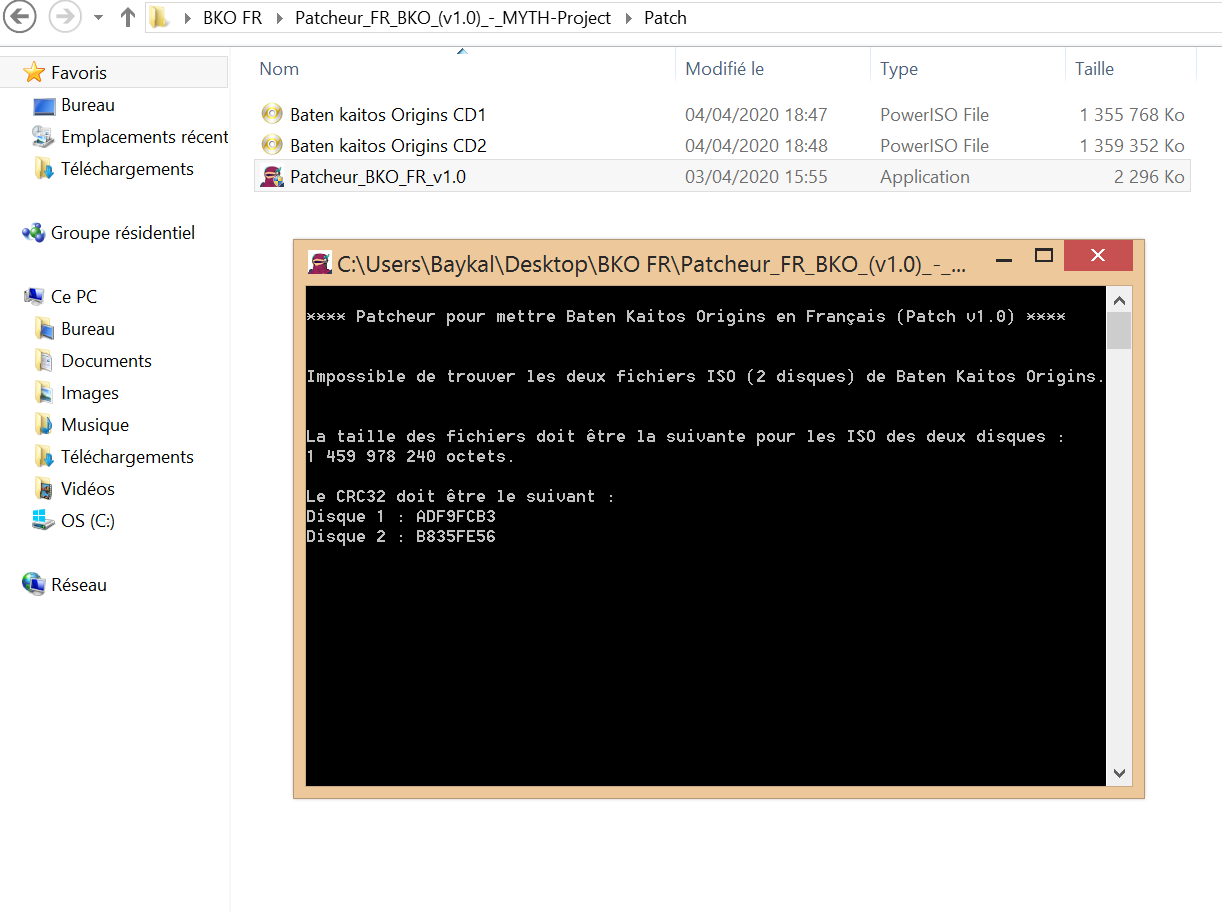The width and height of the screenshot is (1222, 915).
Task: Select Baten kaitos Origins CD2 disc icon
Action: [272, 145]
